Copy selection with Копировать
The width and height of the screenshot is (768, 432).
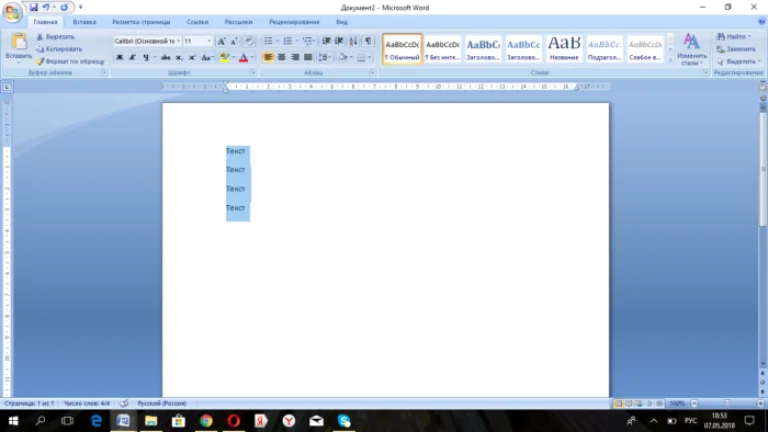pyautogui.click(x=59, y=49)
